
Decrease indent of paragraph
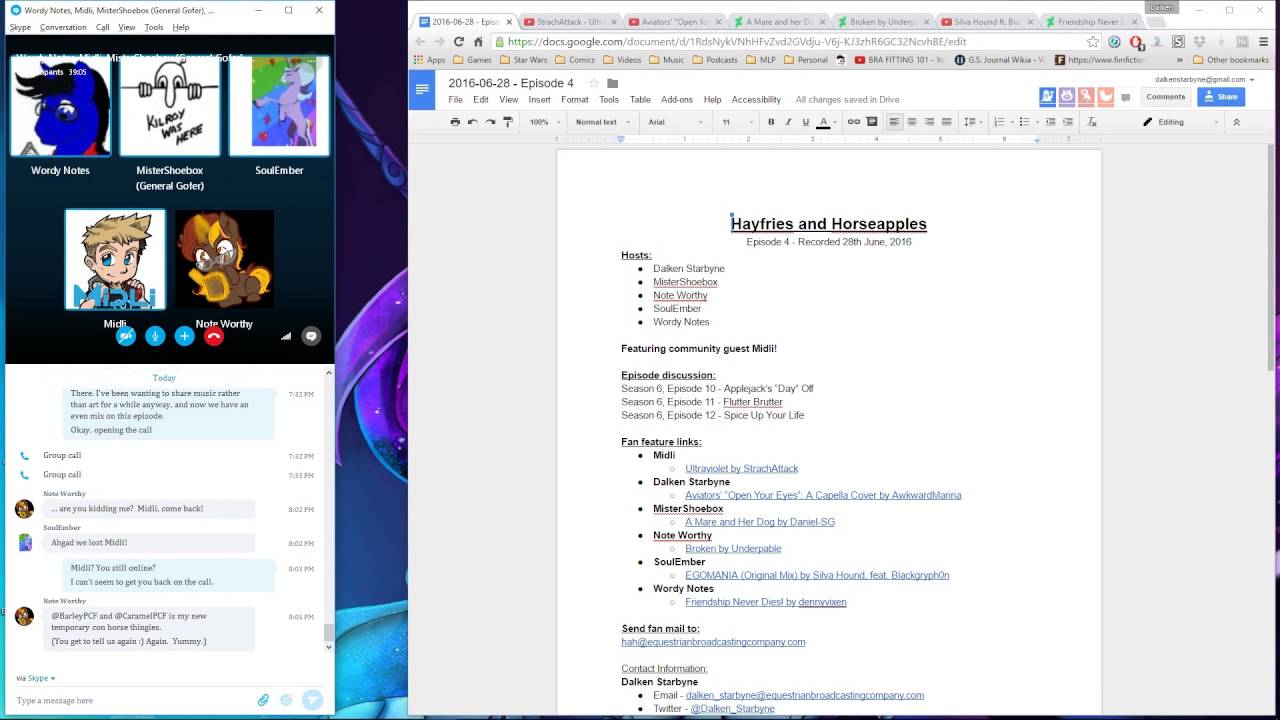tap(1050, 122)
